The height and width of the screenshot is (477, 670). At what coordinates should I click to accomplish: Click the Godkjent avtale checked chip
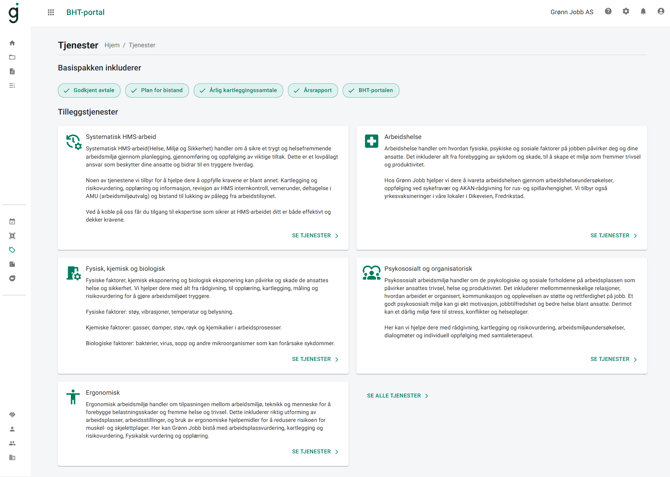(x=89, y=91)
